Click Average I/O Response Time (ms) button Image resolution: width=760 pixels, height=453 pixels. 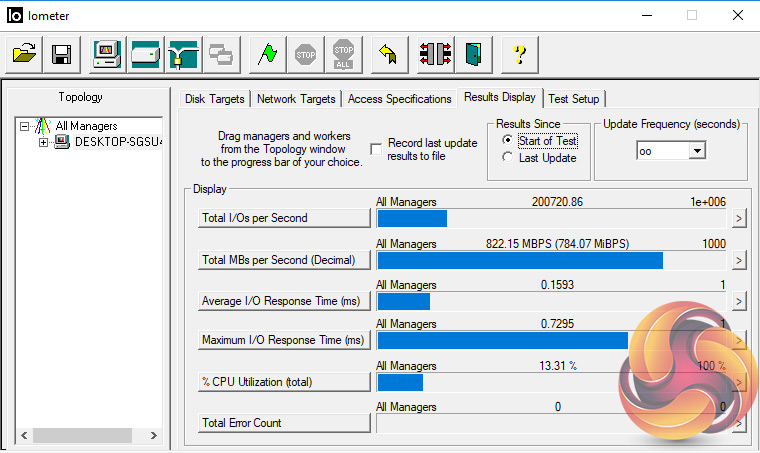tap(284, 301)
